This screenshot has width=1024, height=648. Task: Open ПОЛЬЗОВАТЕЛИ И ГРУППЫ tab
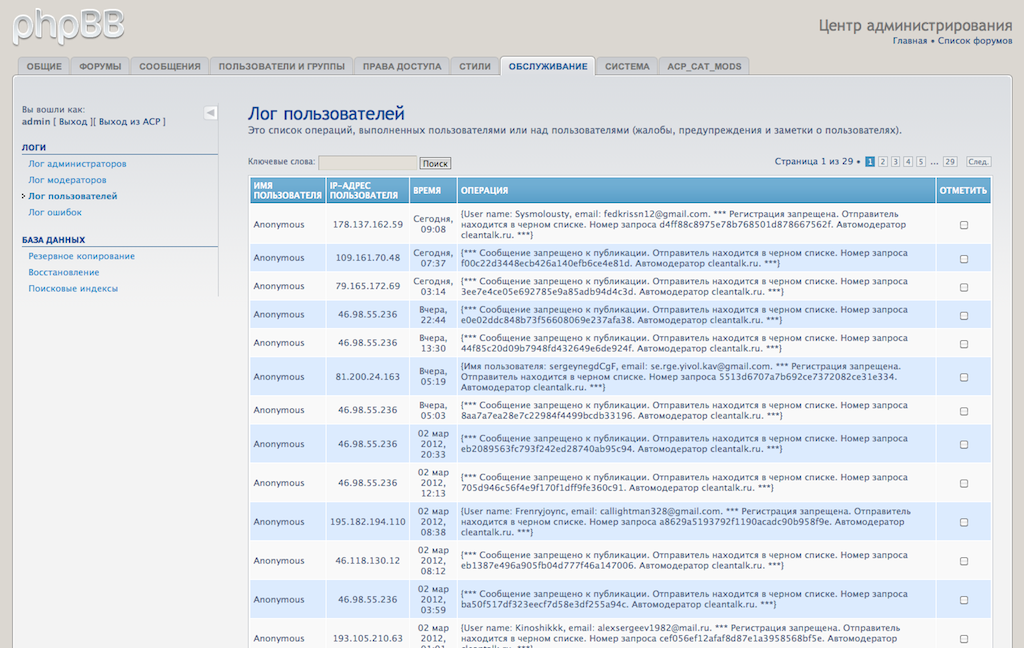[x=282, y=67]
